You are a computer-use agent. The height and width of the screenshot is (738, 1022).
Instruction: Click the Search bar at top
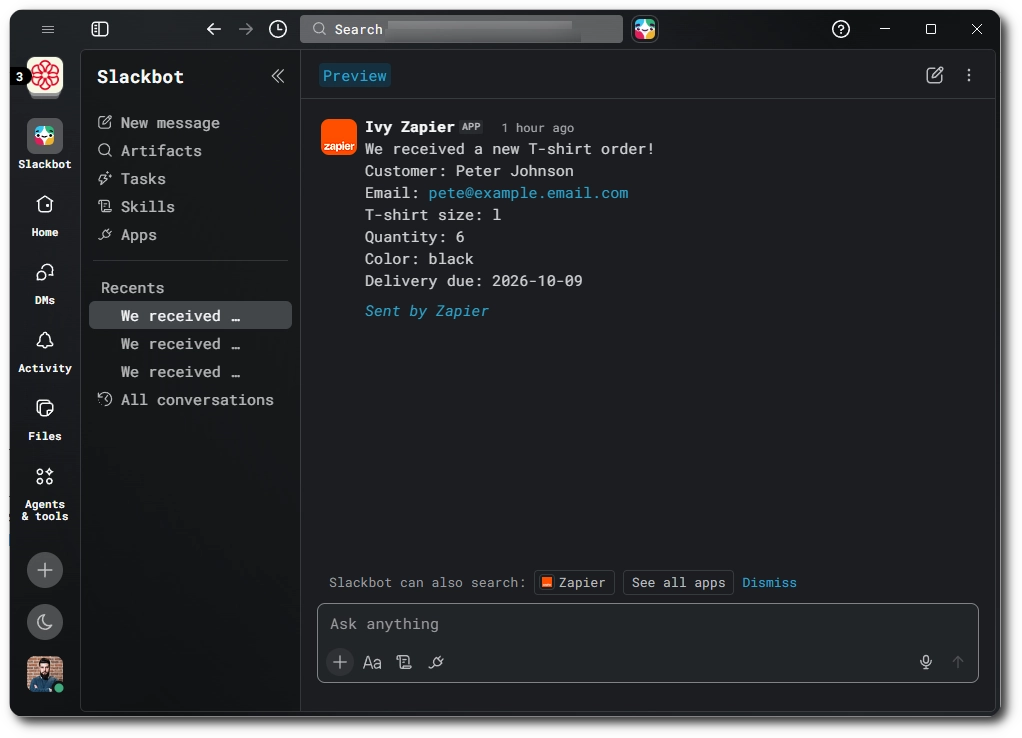pos(461,29)
